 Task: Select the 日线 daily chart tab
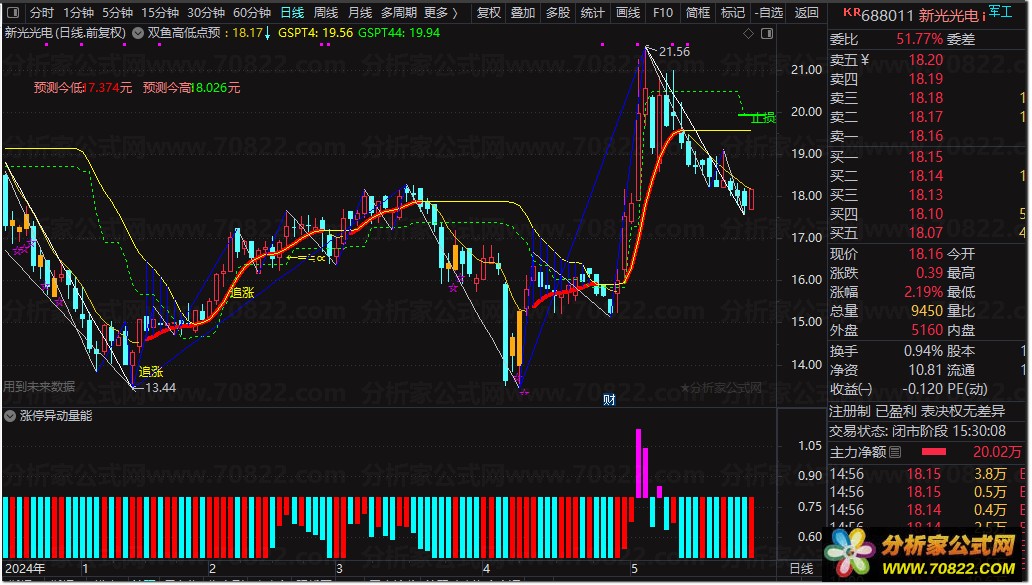pos(292,13)
